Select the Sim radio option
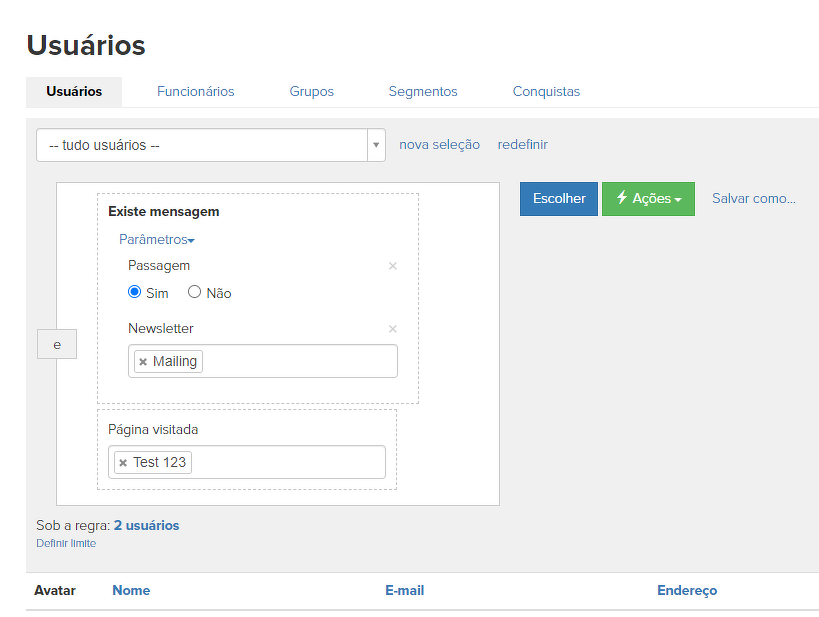Screen dimensions: 819x617 135,293
